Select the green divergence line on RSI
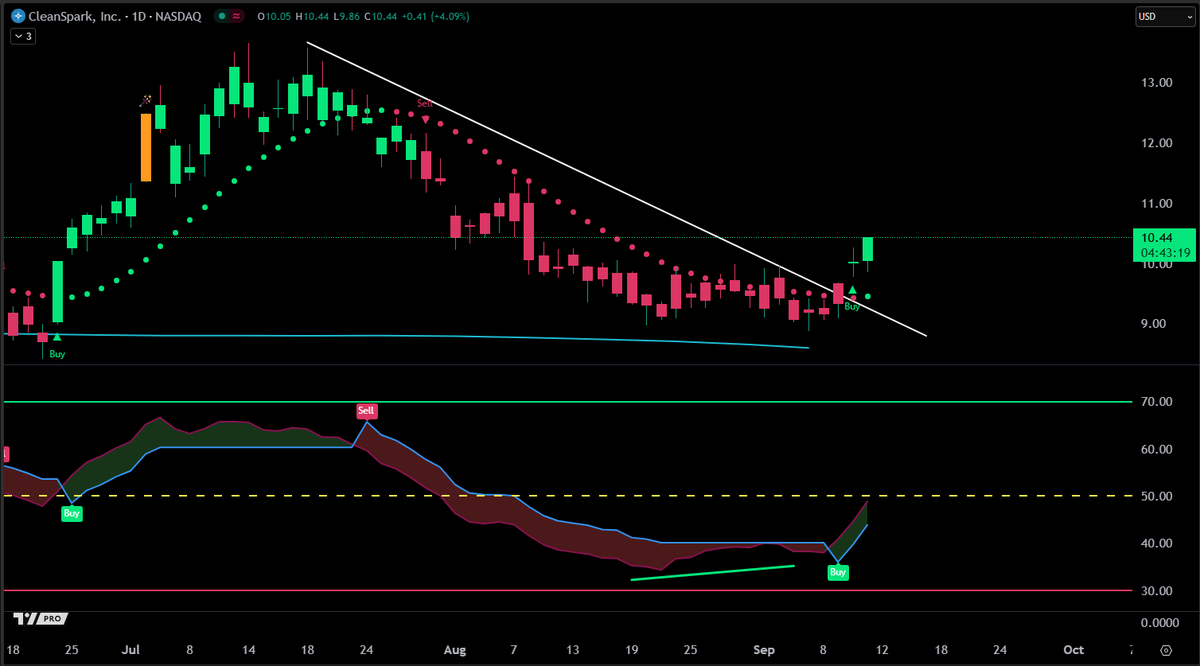The width and height of the screenshot is (1200, 666). (712, 572)
